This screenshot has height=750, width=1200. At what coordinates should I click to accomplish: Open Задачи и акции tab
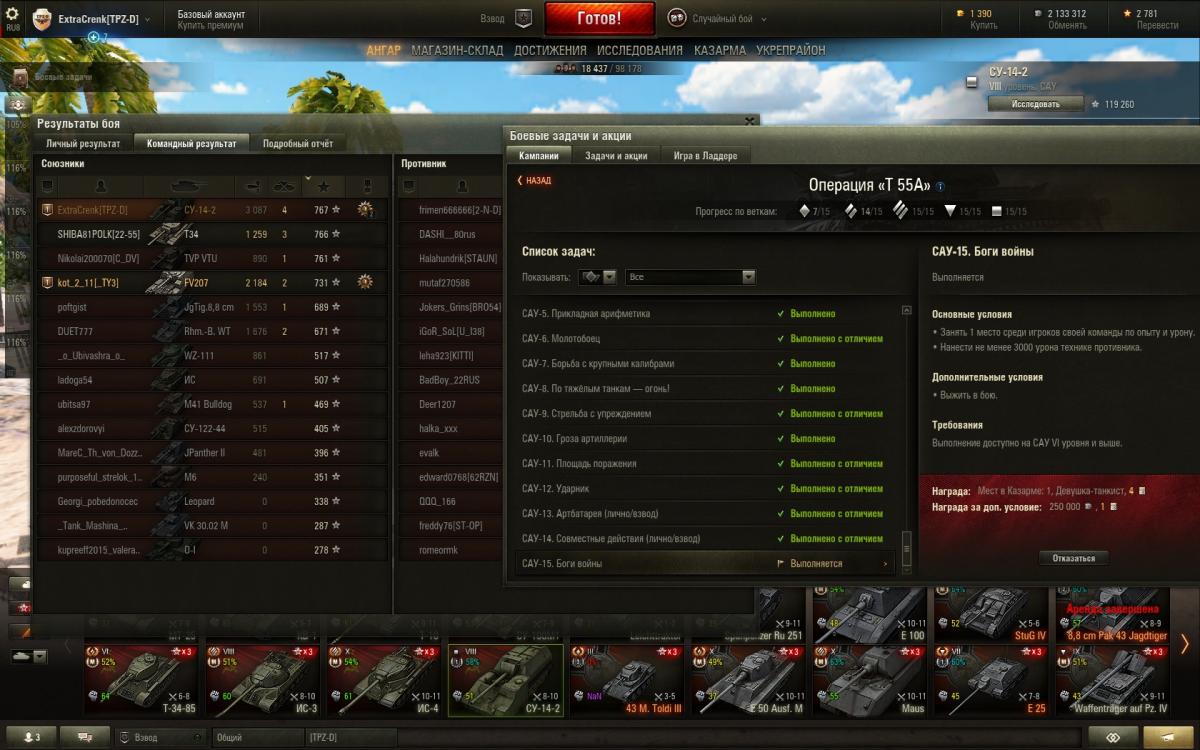[616, 155]
